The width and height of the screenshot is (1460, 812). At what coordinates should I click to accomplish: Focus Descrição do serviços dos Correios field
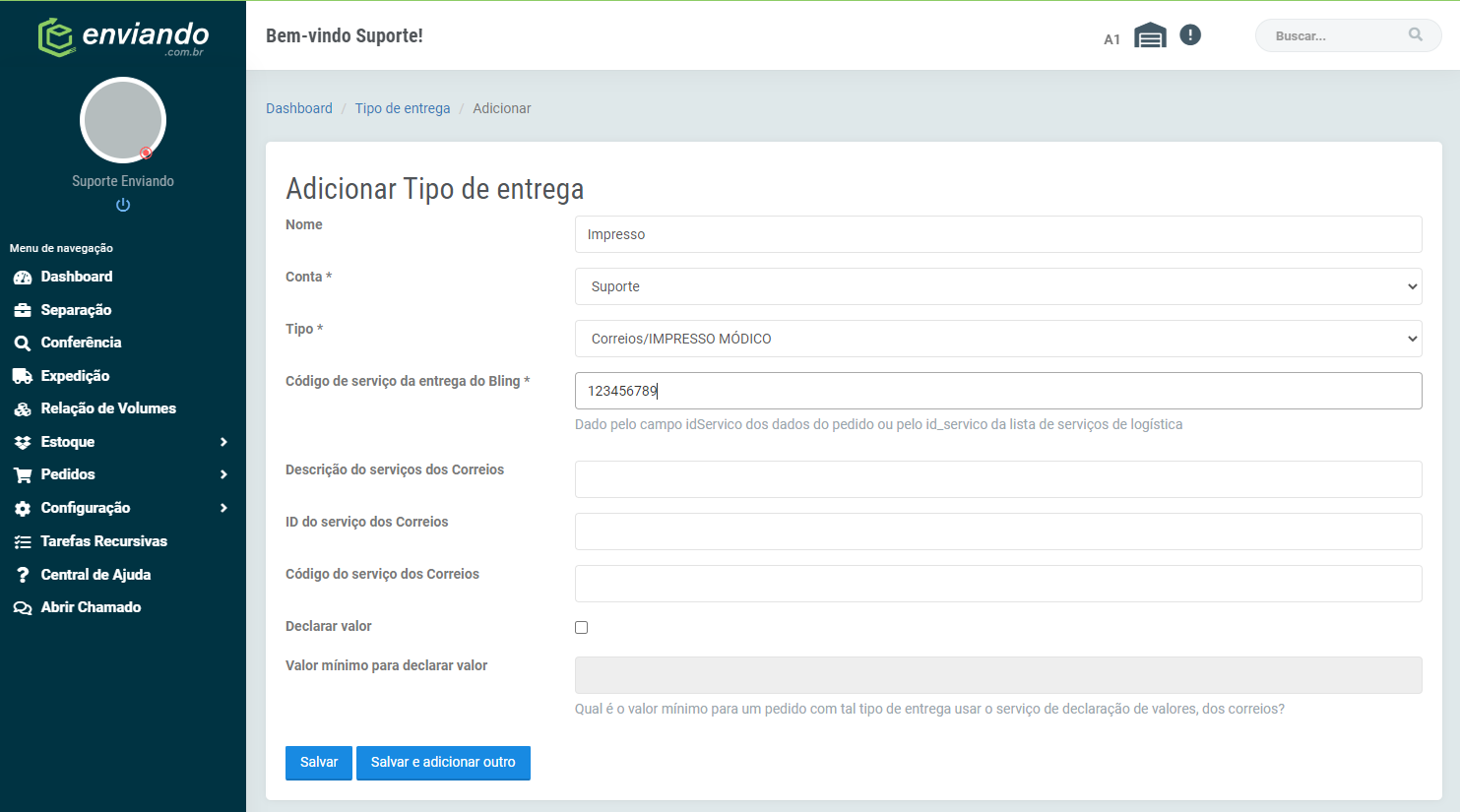[998, 479]
